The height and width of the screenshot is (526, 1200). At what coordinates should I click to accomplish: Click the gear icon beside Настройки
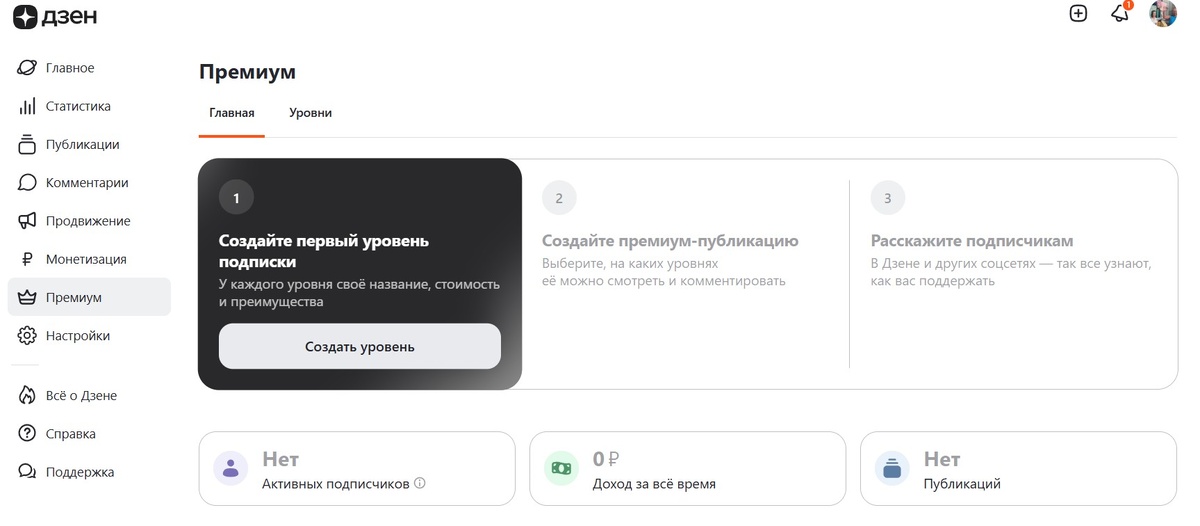tap(27, 336)
